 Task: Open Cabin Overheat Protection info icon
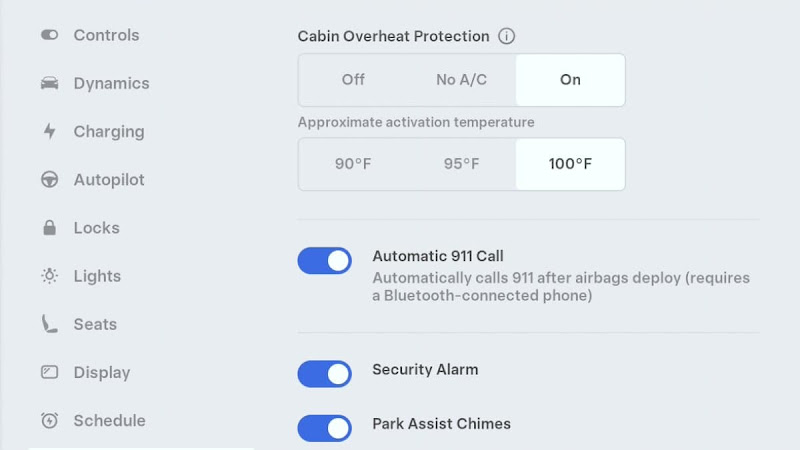[x=506, y=36]
